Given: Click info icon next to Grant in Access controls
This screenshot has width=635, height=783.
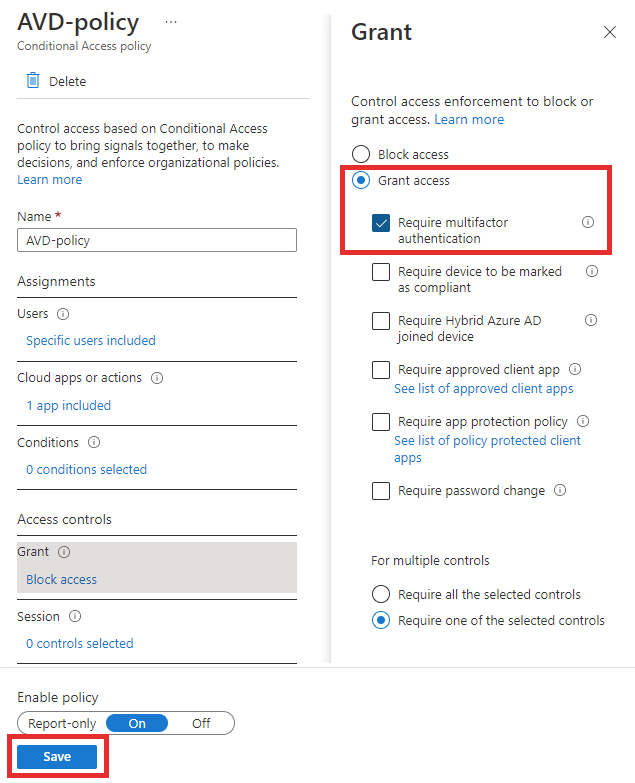Looking at the screenshot, I should (64, 552).
